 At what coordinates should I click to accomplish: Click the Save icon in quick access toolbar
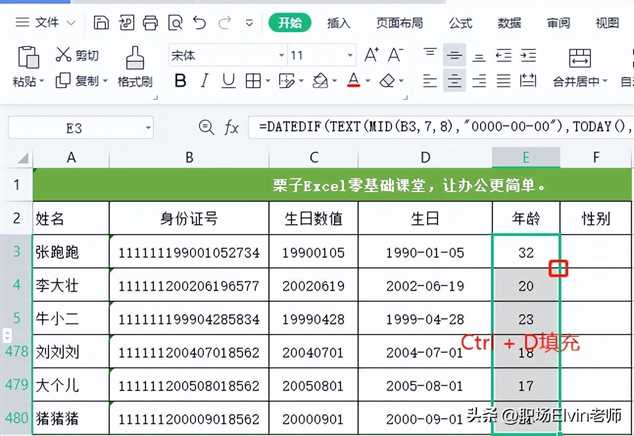[101, 21]
